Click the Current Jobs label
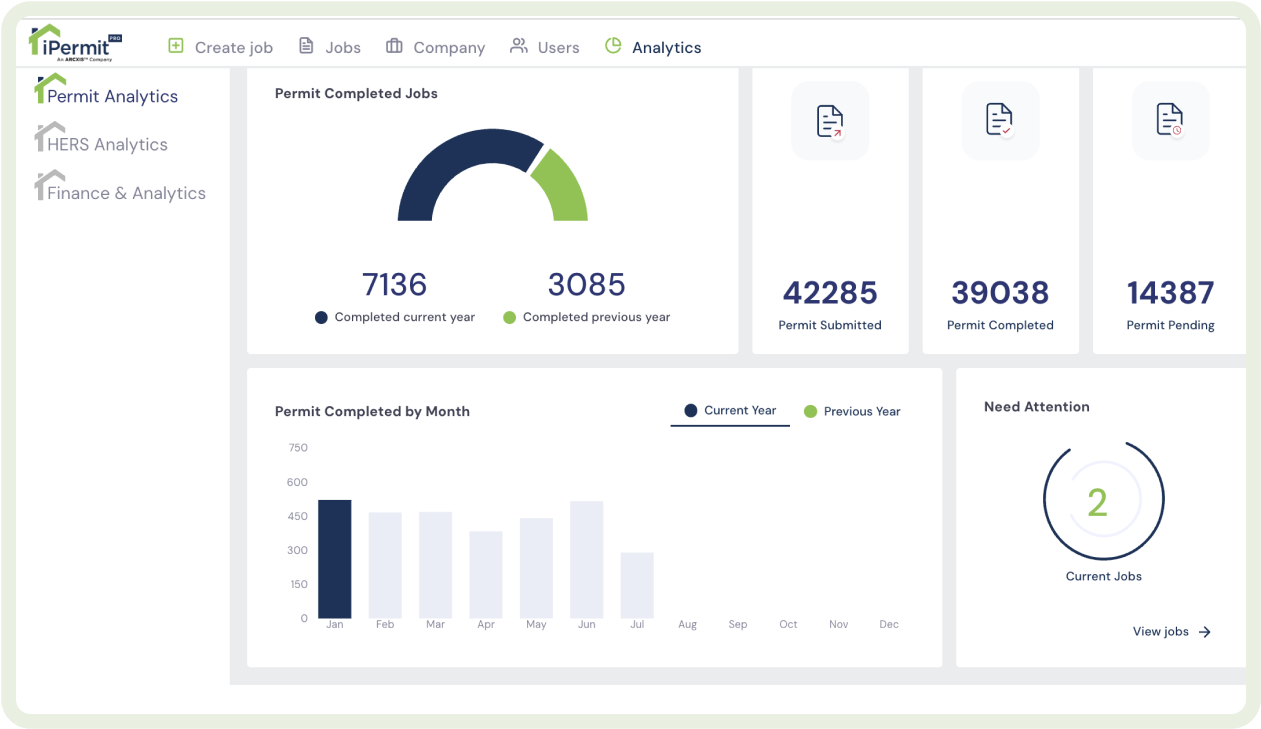1261x729 pixels. click(x=1104, y=576)
